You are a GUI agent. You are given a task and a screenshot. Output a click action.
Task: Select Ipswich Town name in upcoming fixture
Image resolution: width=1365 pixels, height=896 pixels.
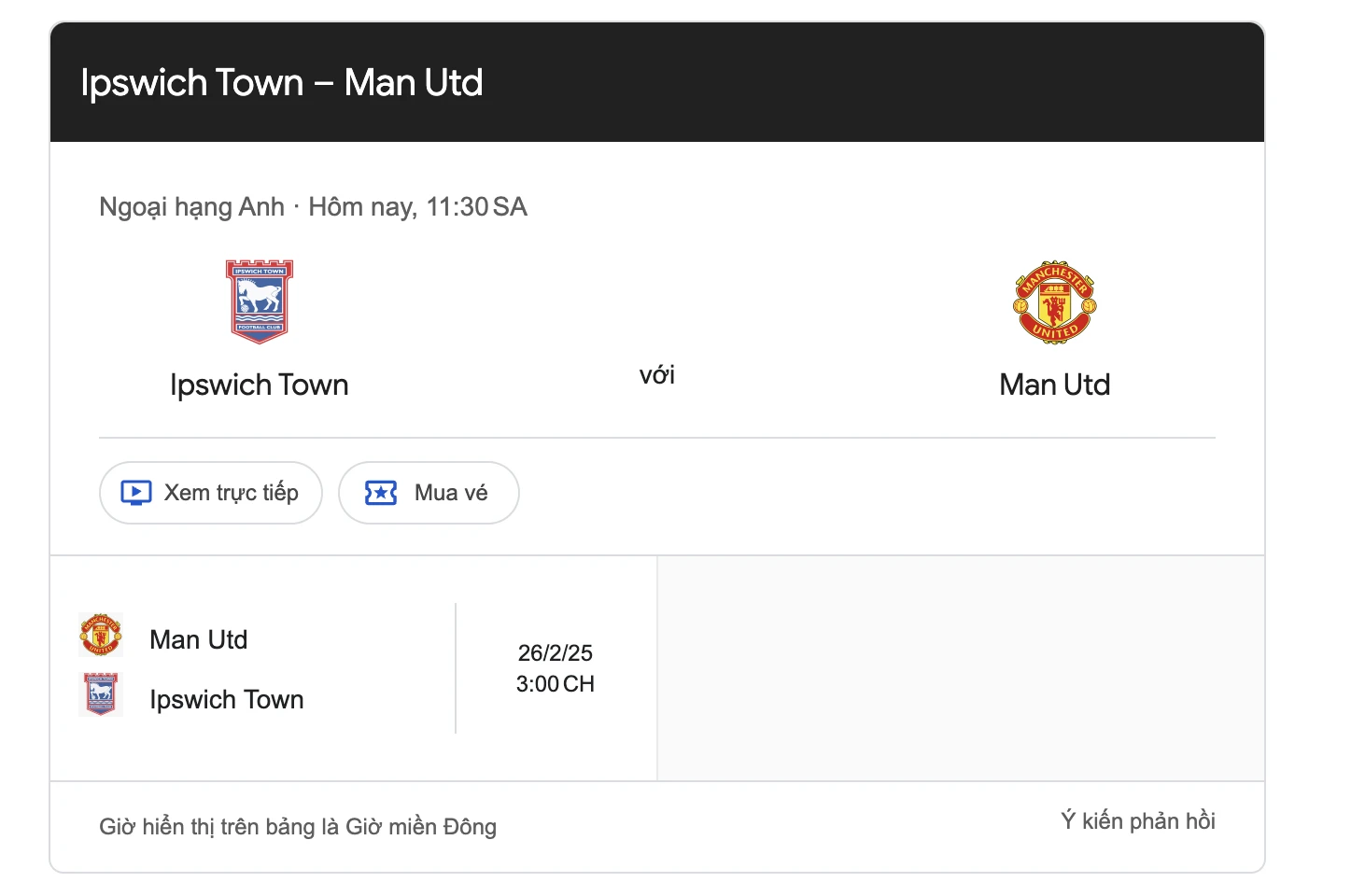[227, 699]
